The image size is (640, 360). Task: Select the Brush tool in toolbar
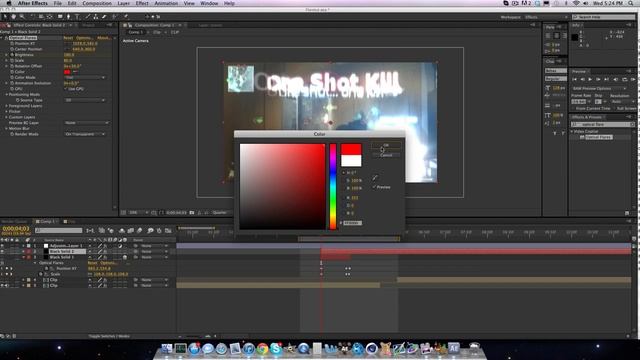point(87,17)
